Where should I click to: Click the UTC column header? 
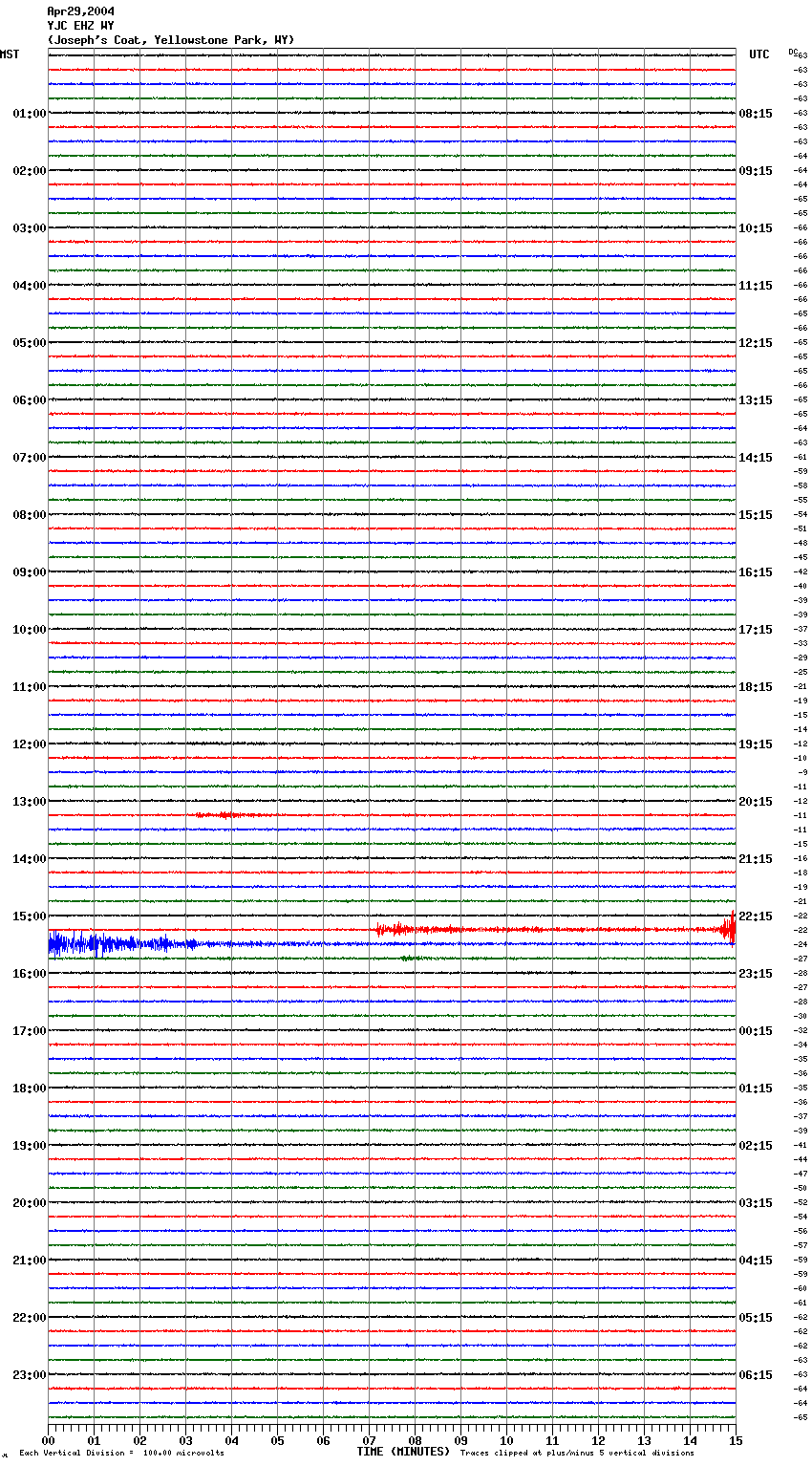tap(759, 54)
